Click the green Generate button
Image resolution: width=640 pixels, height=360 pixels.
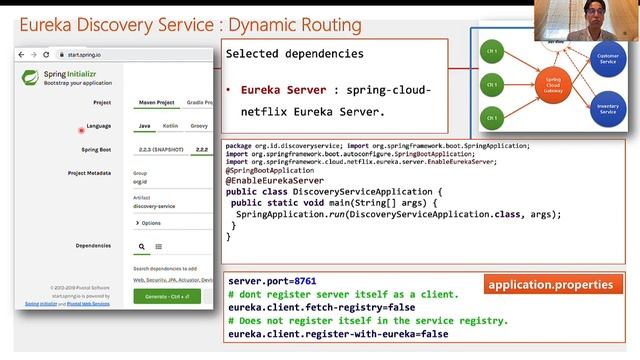tap(167, 296)
